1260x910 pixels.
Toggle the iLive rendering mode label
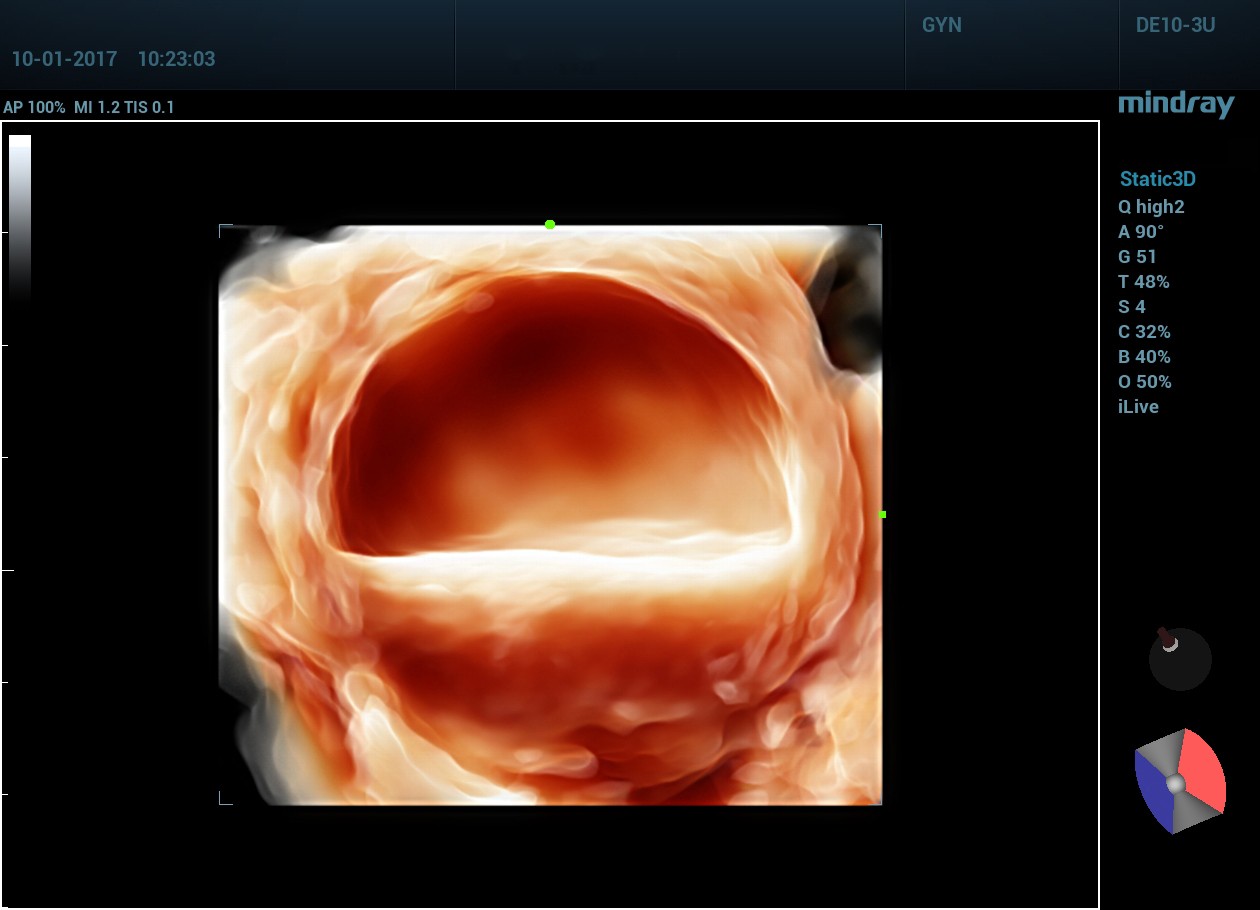point(1138,407)
